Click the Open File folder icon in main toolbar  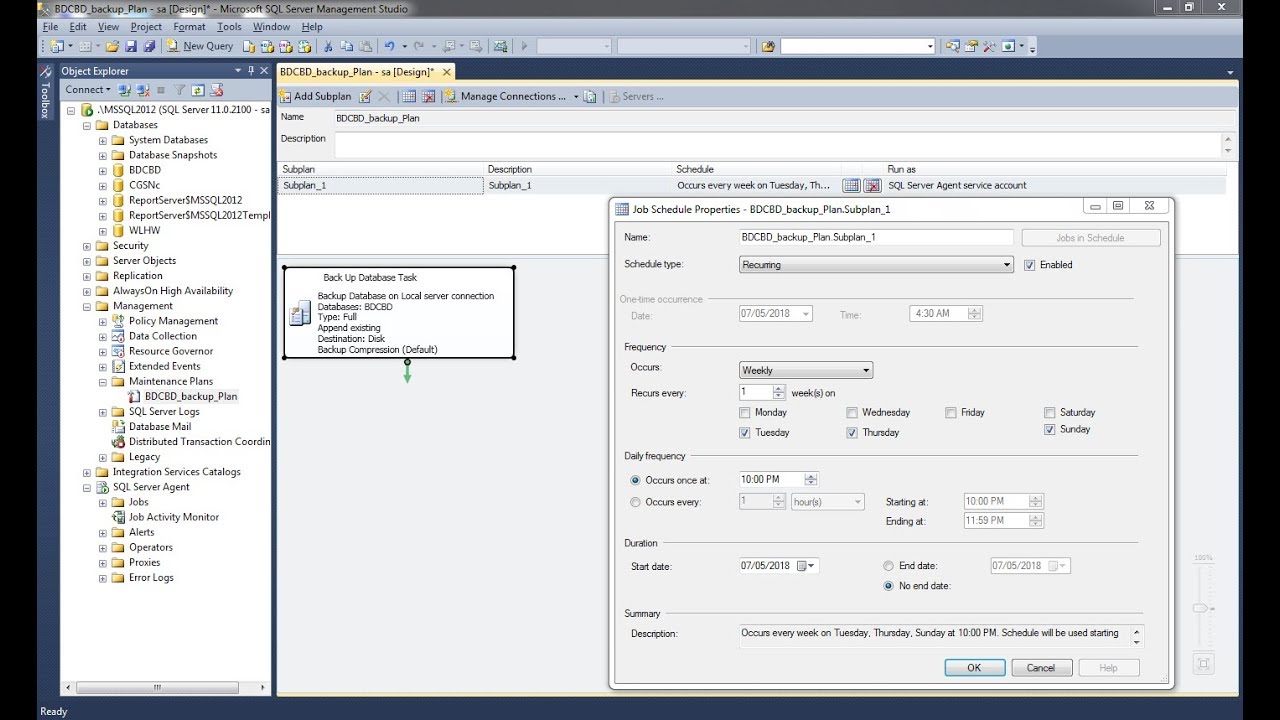click(112, 46)
